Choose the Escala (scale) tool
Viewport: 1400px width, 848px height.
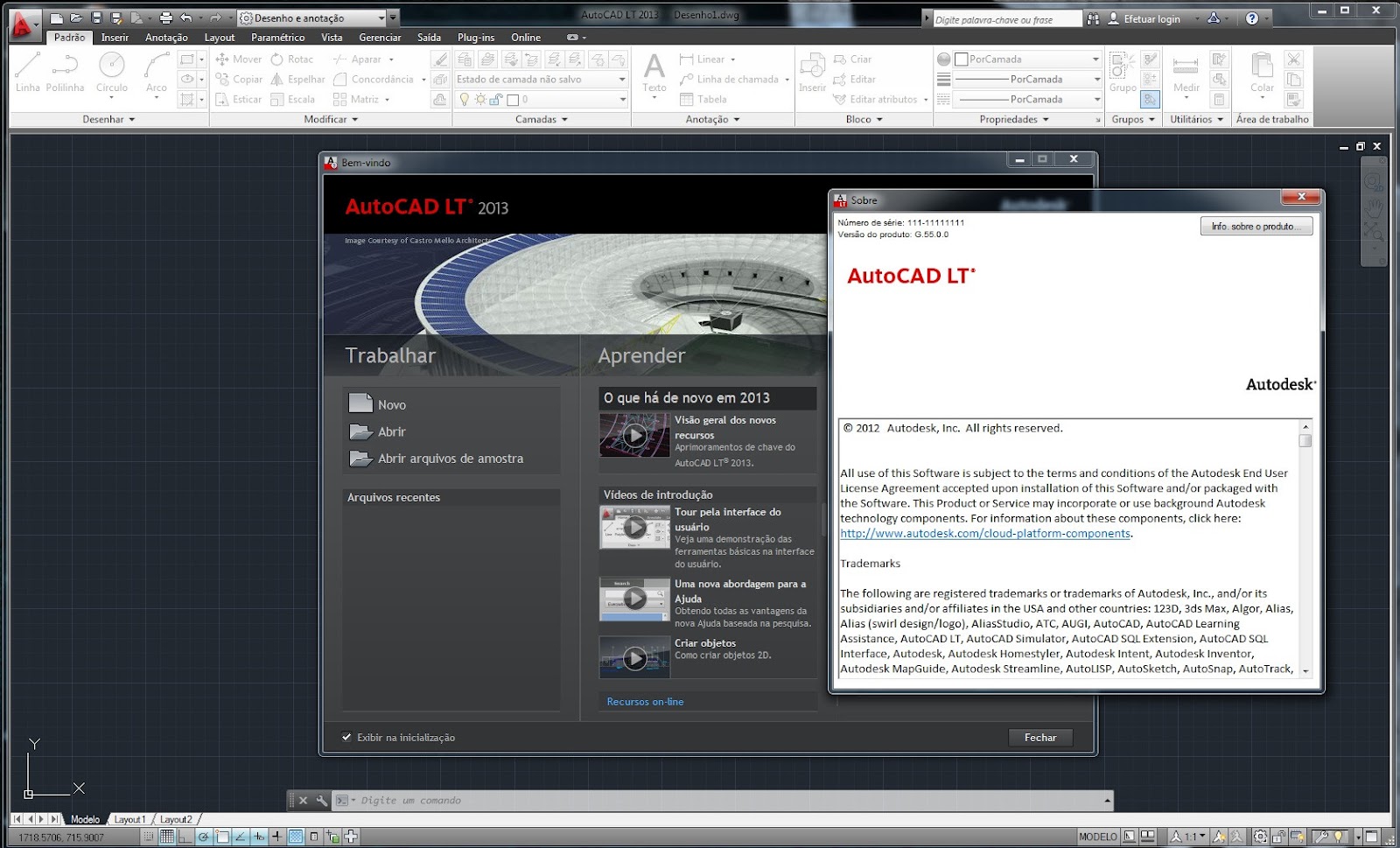292,100
